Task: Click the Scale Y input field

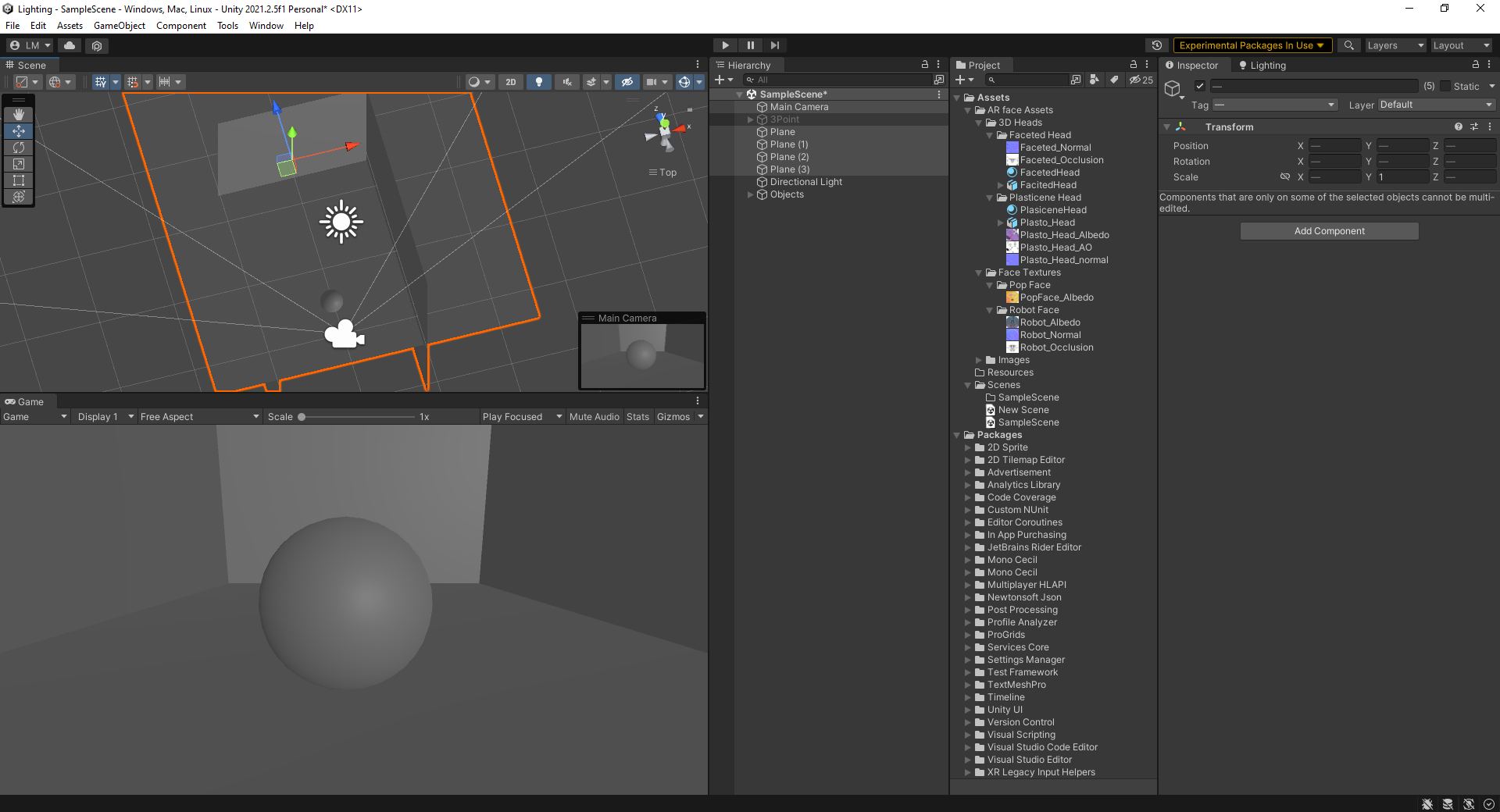Action: tap(1402, 177)
